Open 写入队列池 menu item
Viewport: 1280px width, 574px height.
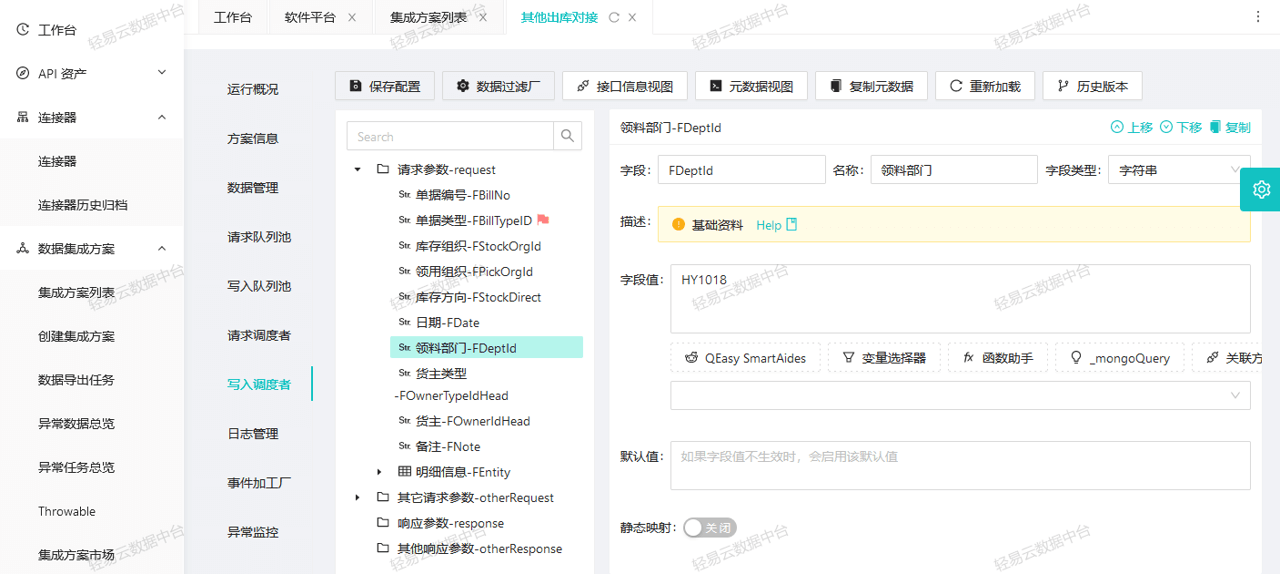[x=259, y=286]
